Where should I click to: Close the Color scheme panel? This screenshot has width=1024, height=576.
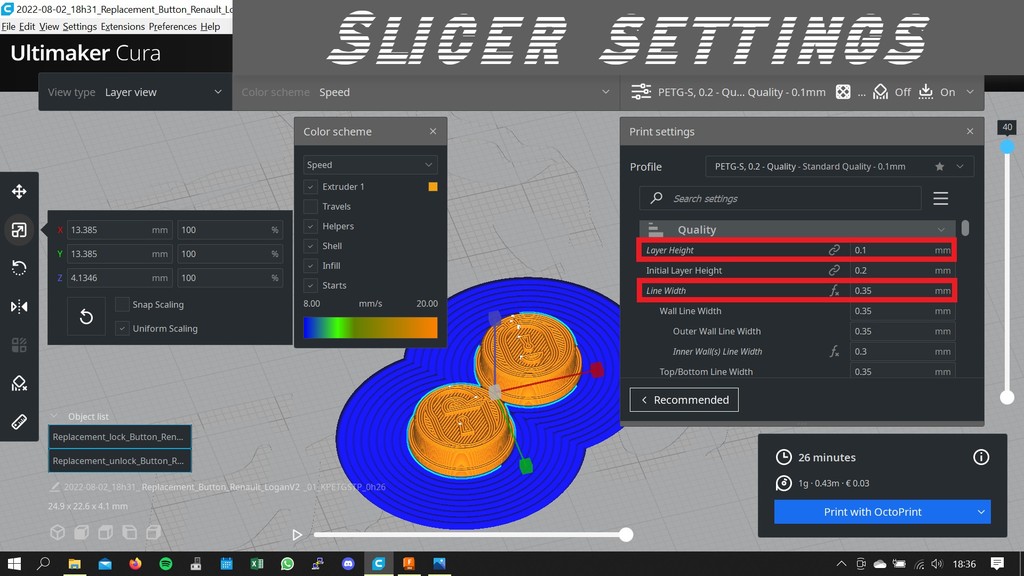(x=433, y=131)
